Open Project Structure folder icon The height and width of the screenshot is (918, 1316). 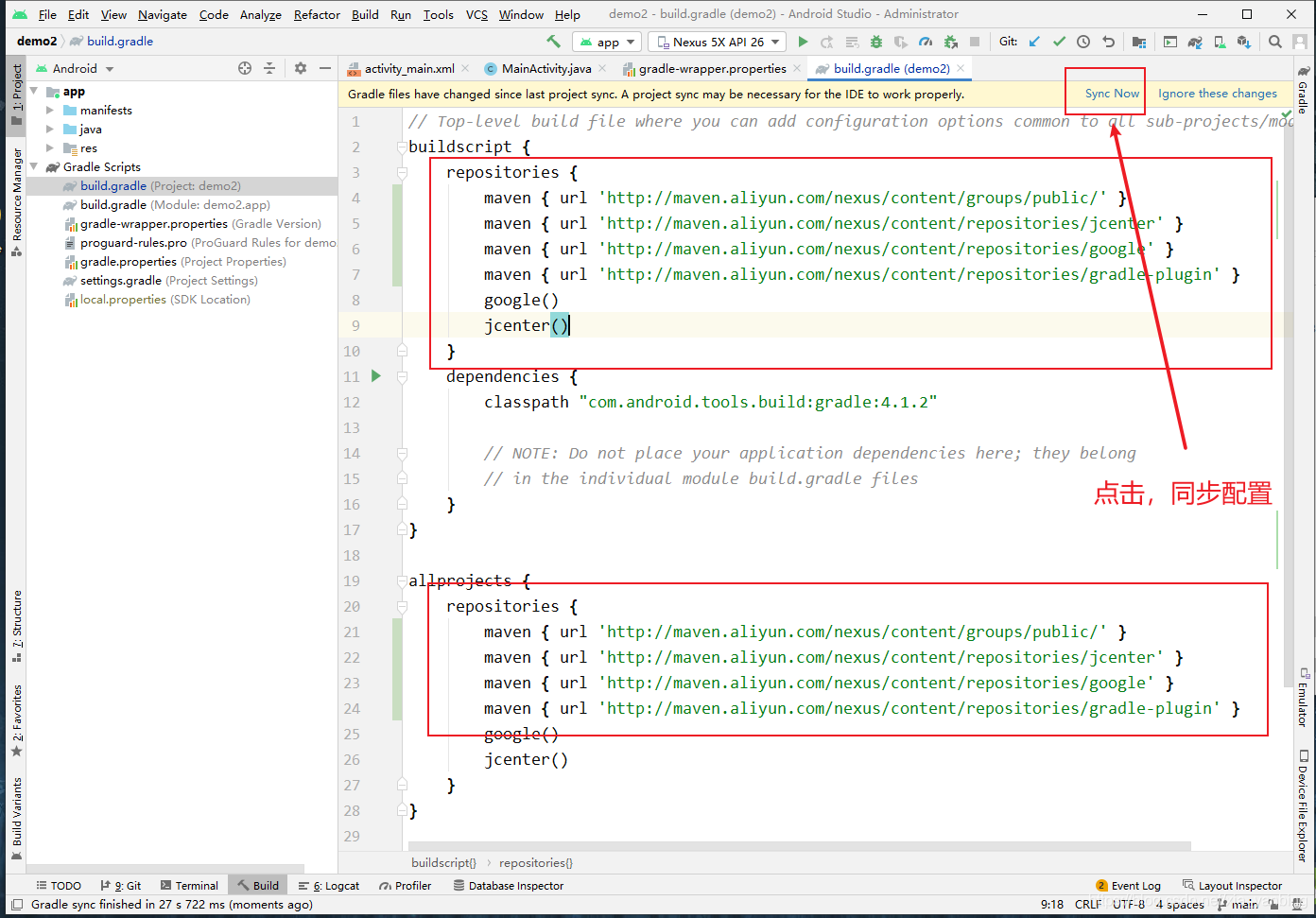tap(1138, 42)
